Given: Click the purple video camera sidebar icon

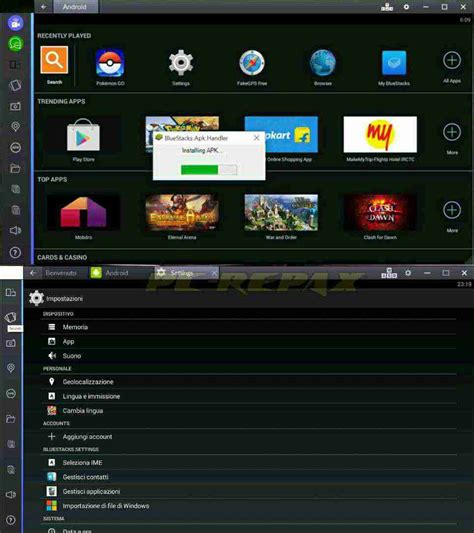Looking at the screenshot, I should [x=15, y=23].
